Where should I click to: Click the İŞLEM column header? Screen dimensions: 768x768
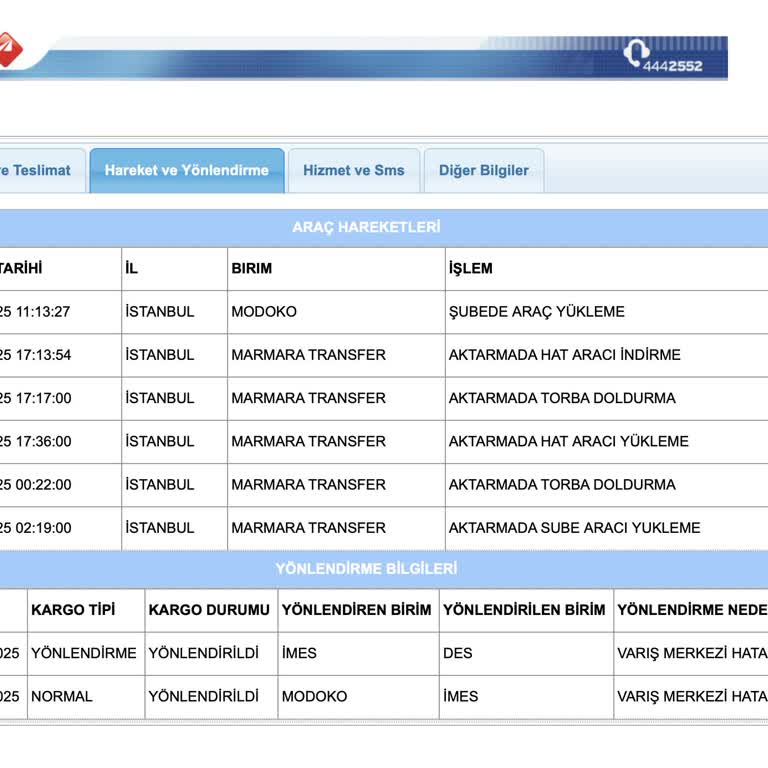471,269
